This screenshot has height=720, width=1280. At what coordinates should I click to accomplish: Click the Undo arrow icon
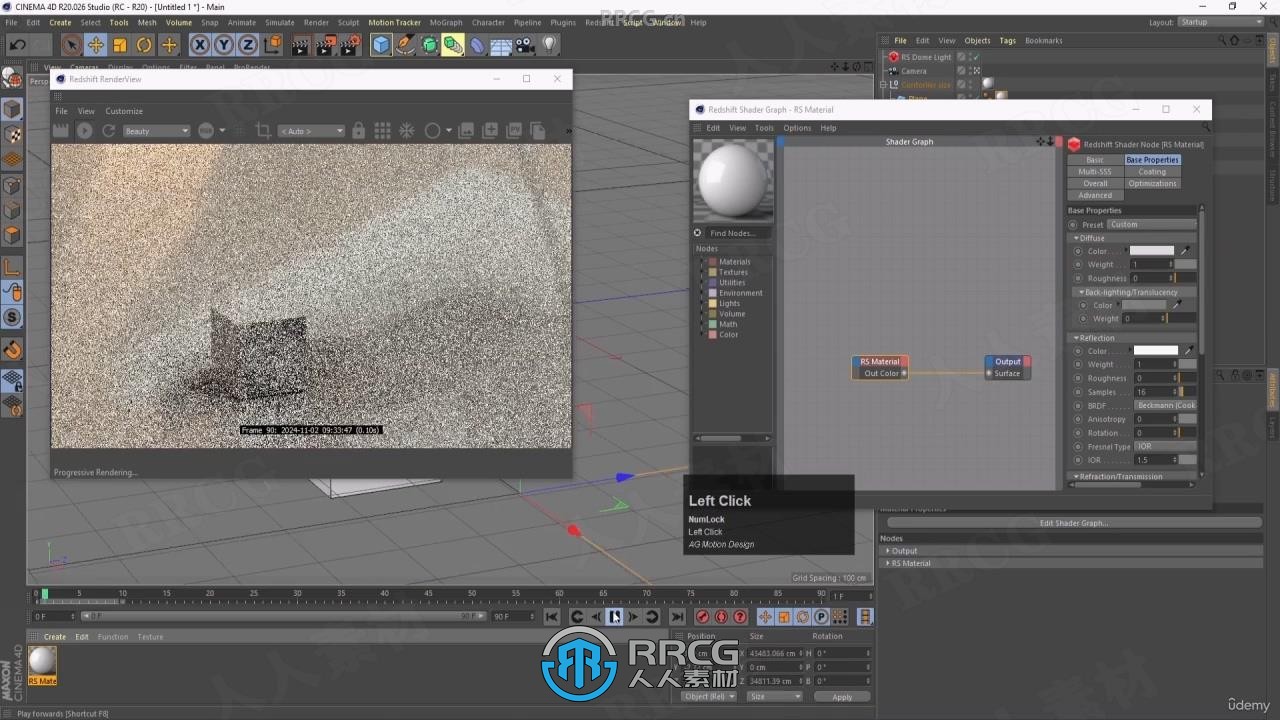coord(17,45)
